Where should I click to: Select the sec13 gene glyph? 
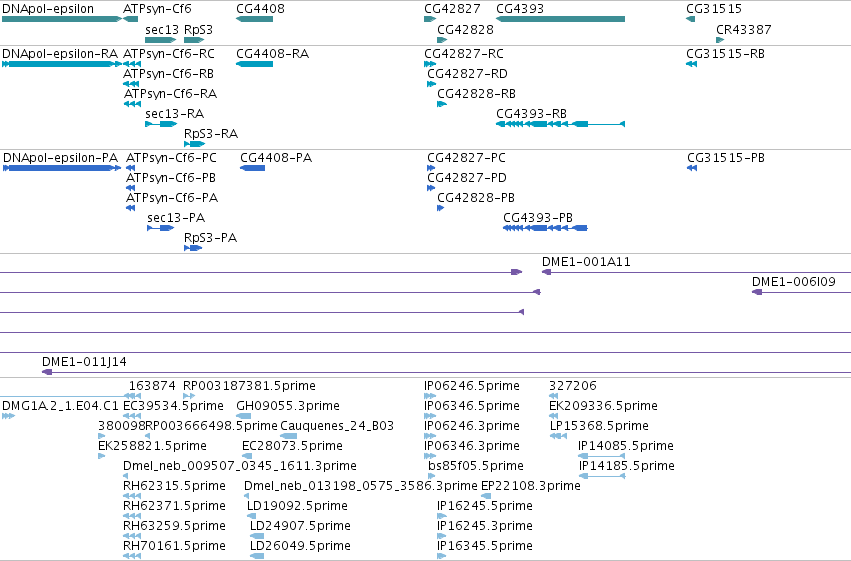161,40
